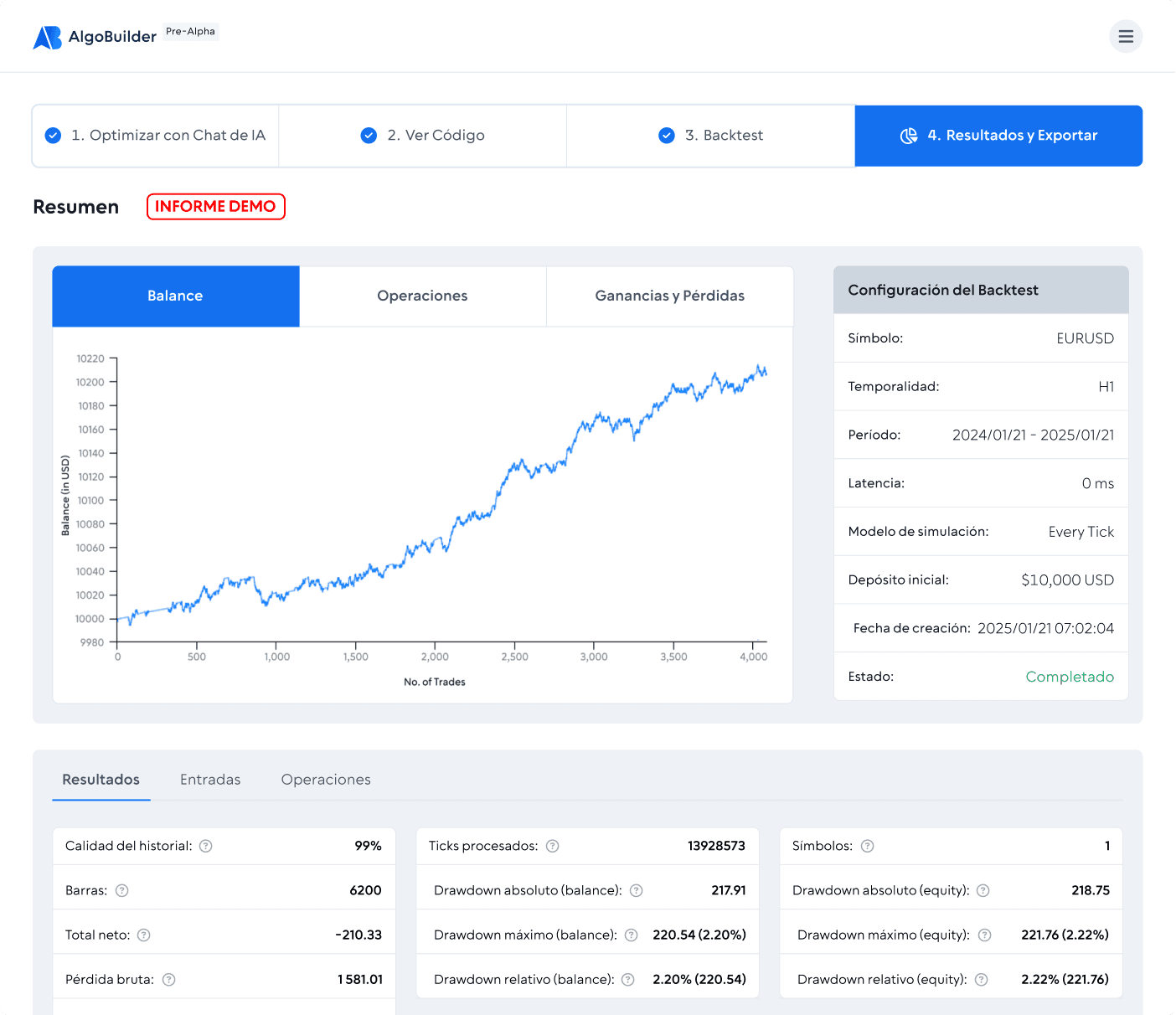Open help tooltip next to Drawdown máximo (equity)
Image resolution: width=1176 pixels, height=1015 pixels.
985,934
